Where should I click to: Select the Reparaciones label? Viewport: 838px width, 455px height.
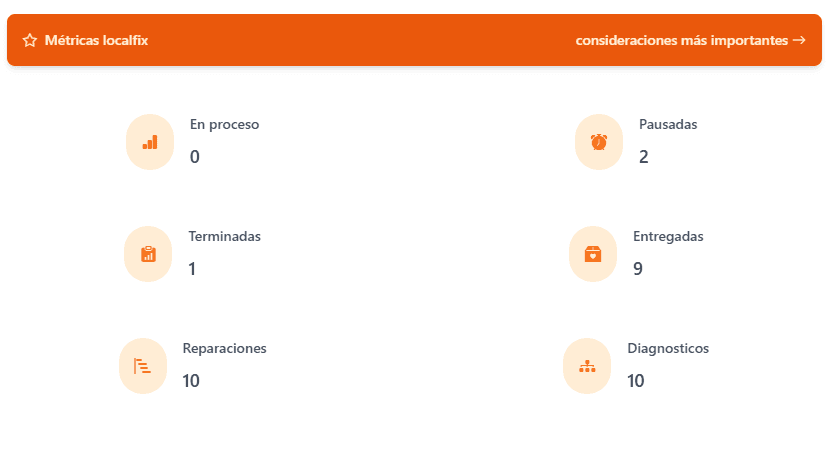tap(224, 349)
